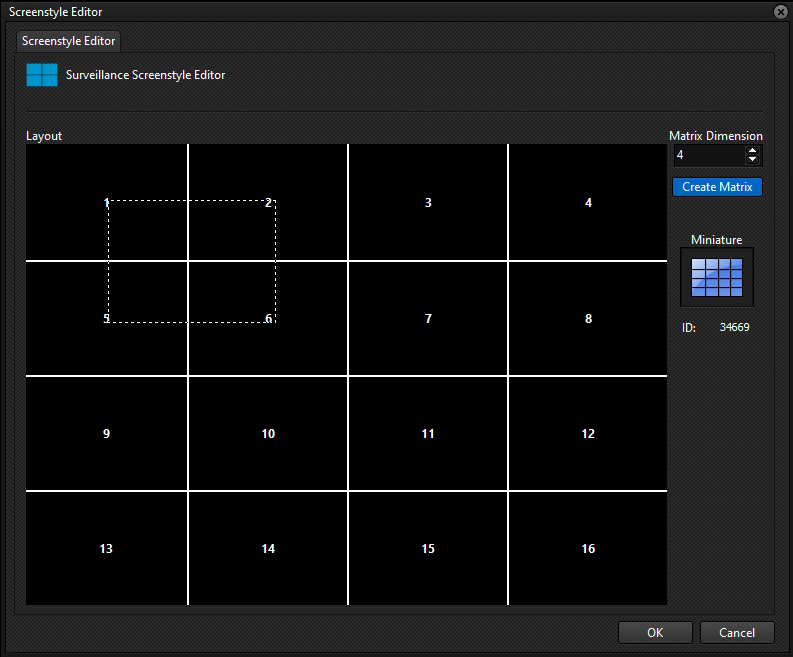
Task: Decrease Matrix Dimension with the down arrow
Action: point(753,159)
